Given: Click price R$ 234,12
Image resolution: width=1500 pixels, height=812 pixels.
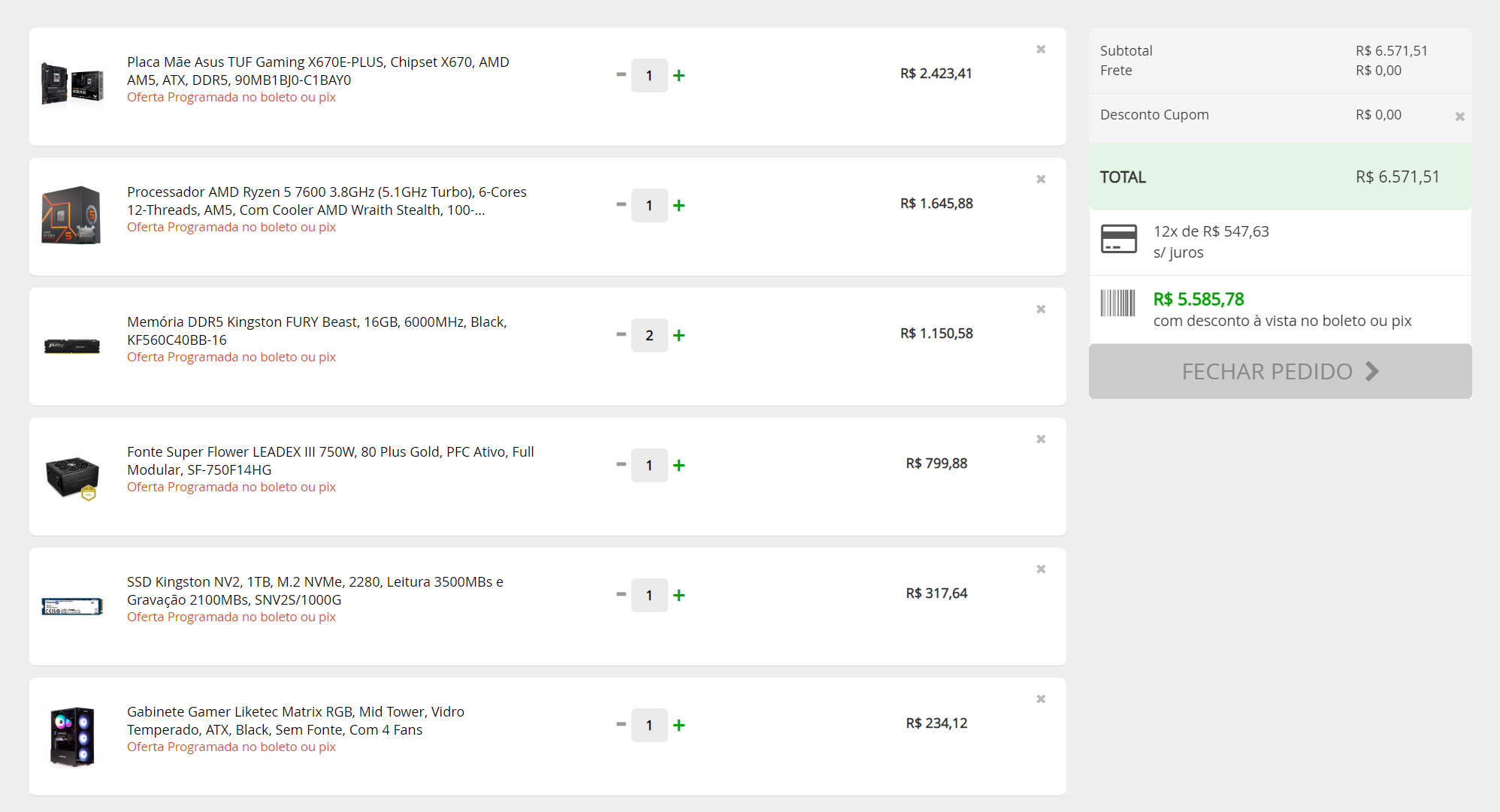Looking at the screenshot, I should [x=936, y=723].
